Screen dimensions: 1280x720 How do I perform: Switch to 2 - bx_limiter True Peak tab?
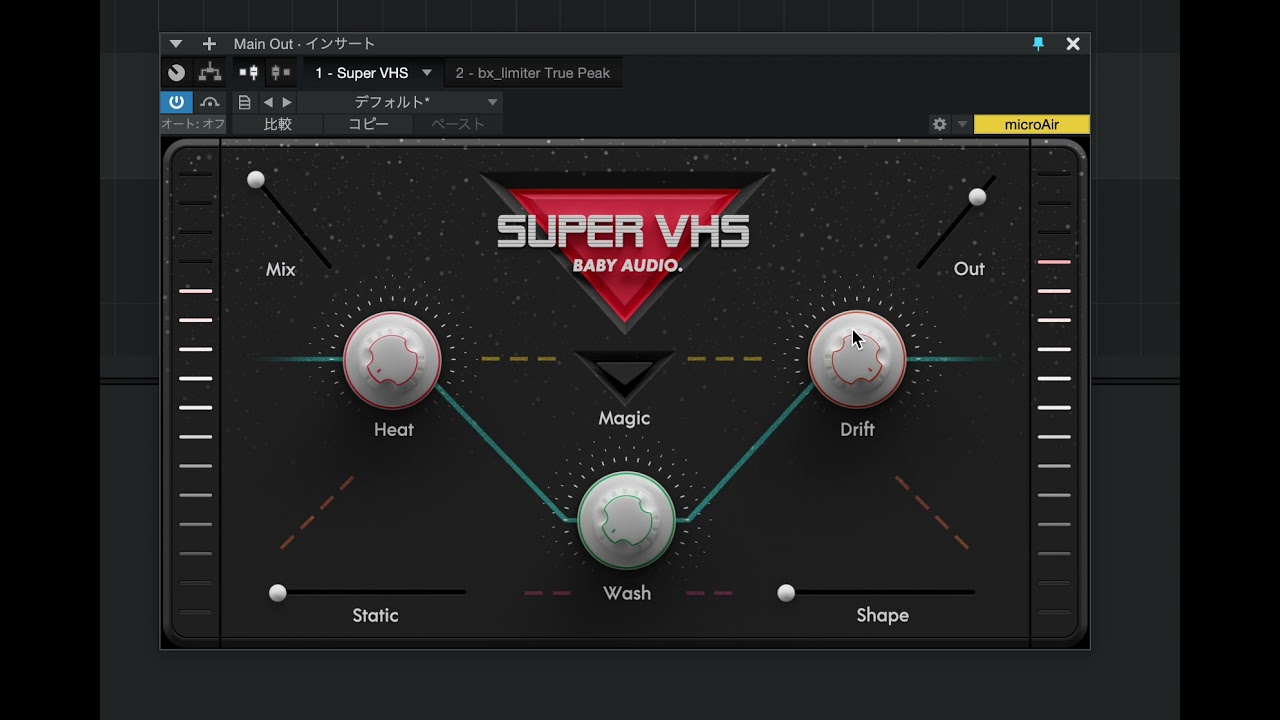[533, 73]
